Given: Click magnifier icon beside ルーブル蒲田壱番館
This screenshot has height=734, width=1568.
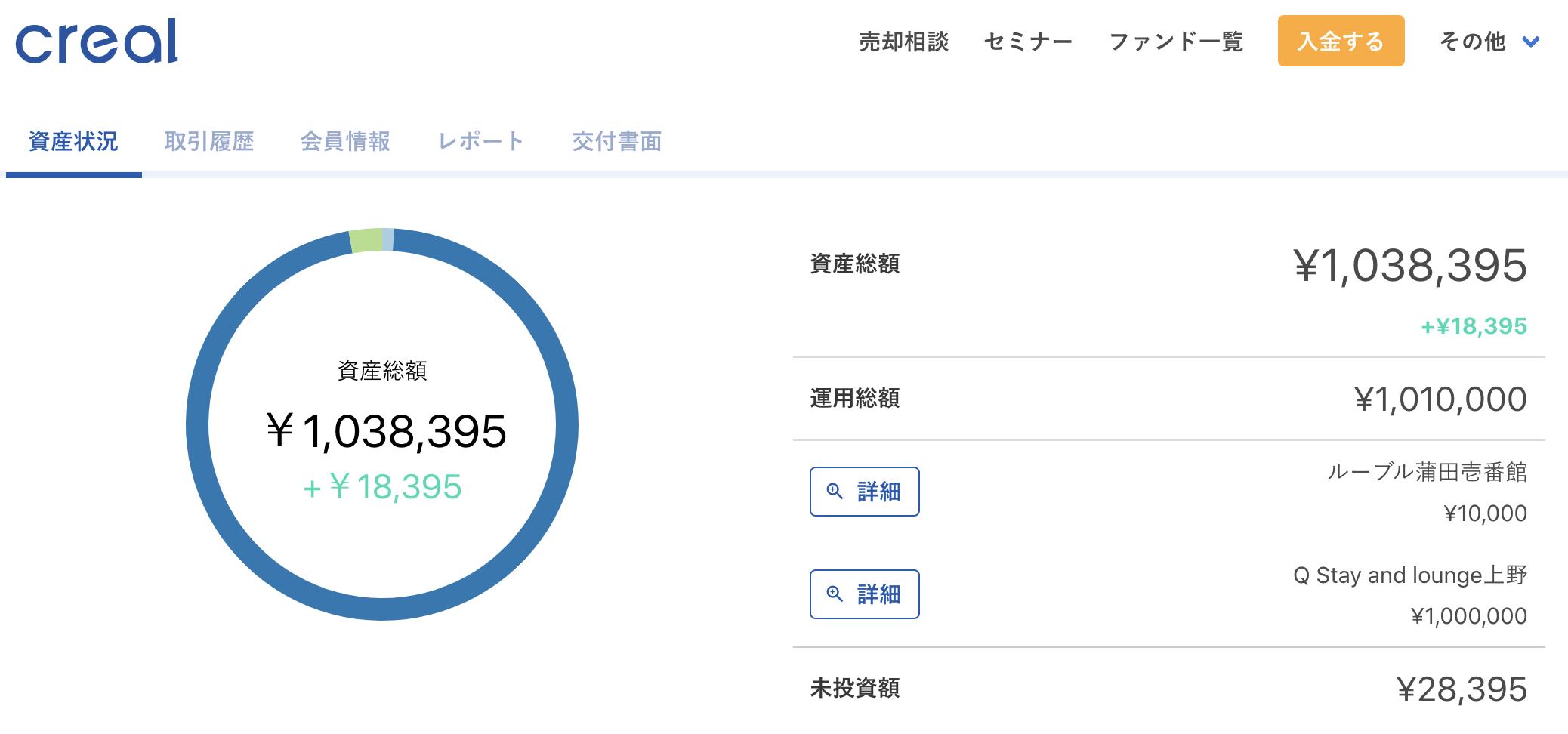Looking at the screenshot, I should tap(835, 492).
